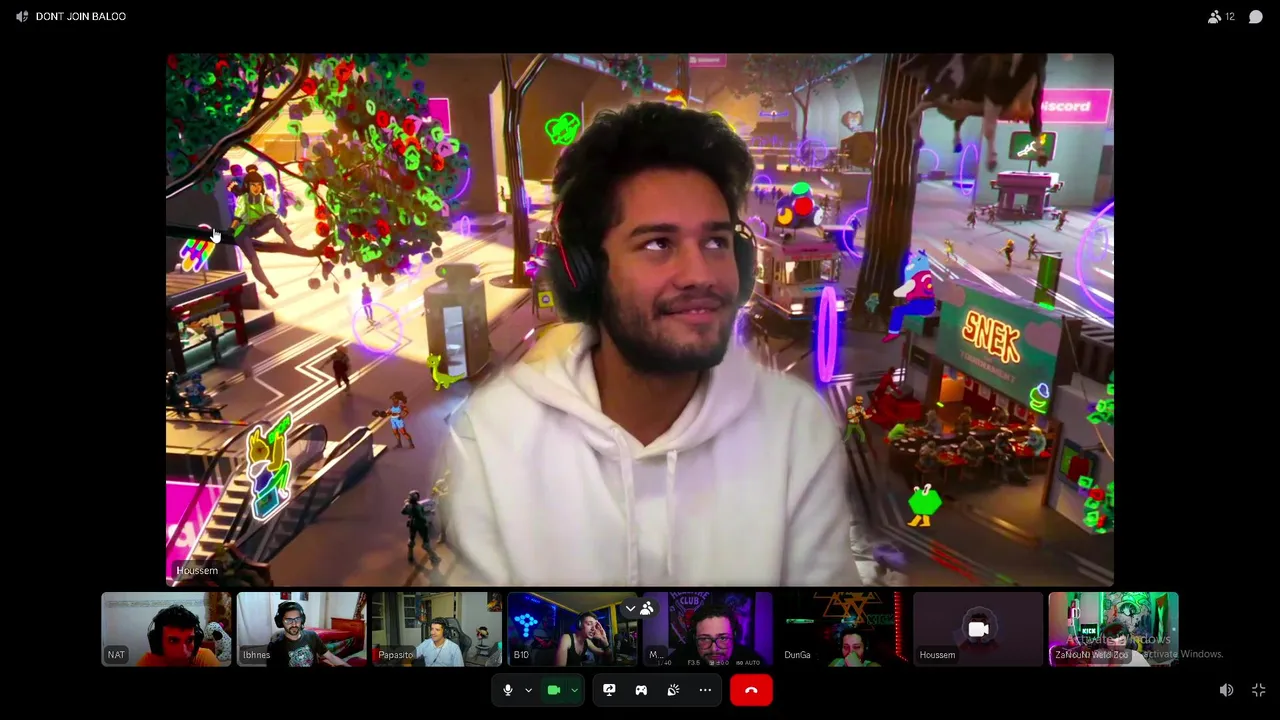Mute the microphone
The image size is (1280, 720).
tap(508, 690)
